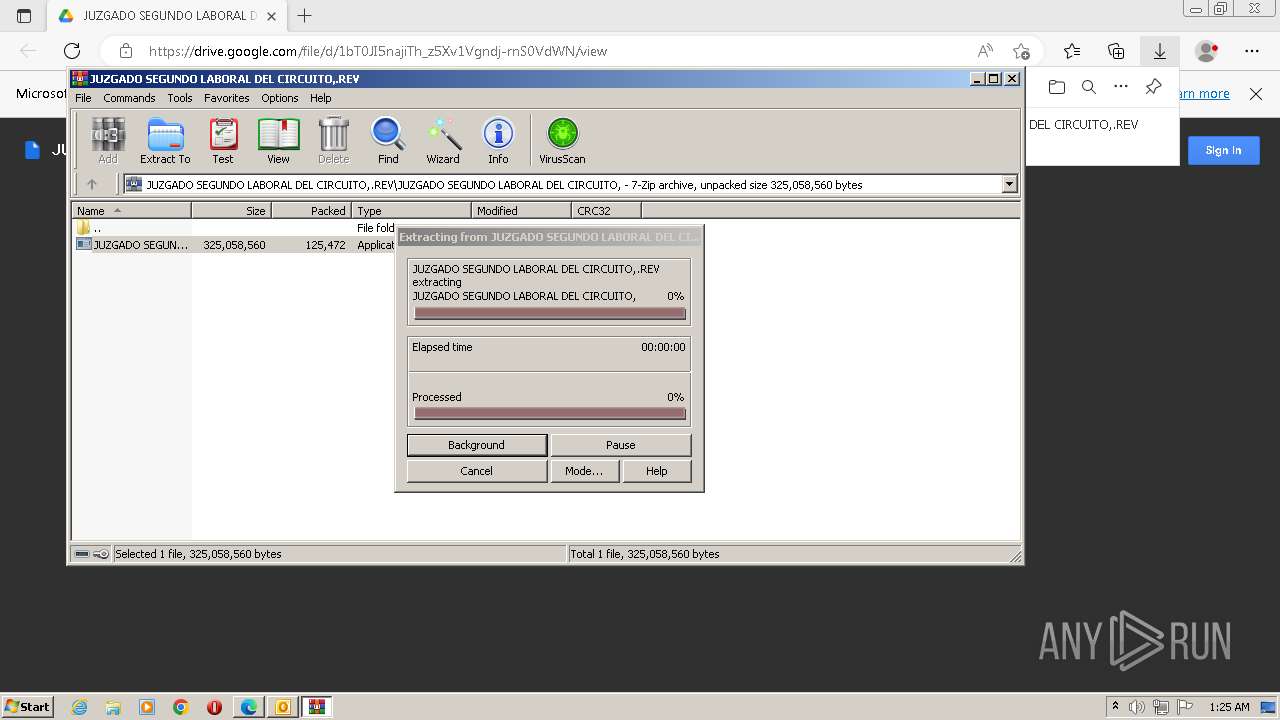Screen dimensions: 1280x720
Task: Open the Options menu
Action: click(280, 98)
